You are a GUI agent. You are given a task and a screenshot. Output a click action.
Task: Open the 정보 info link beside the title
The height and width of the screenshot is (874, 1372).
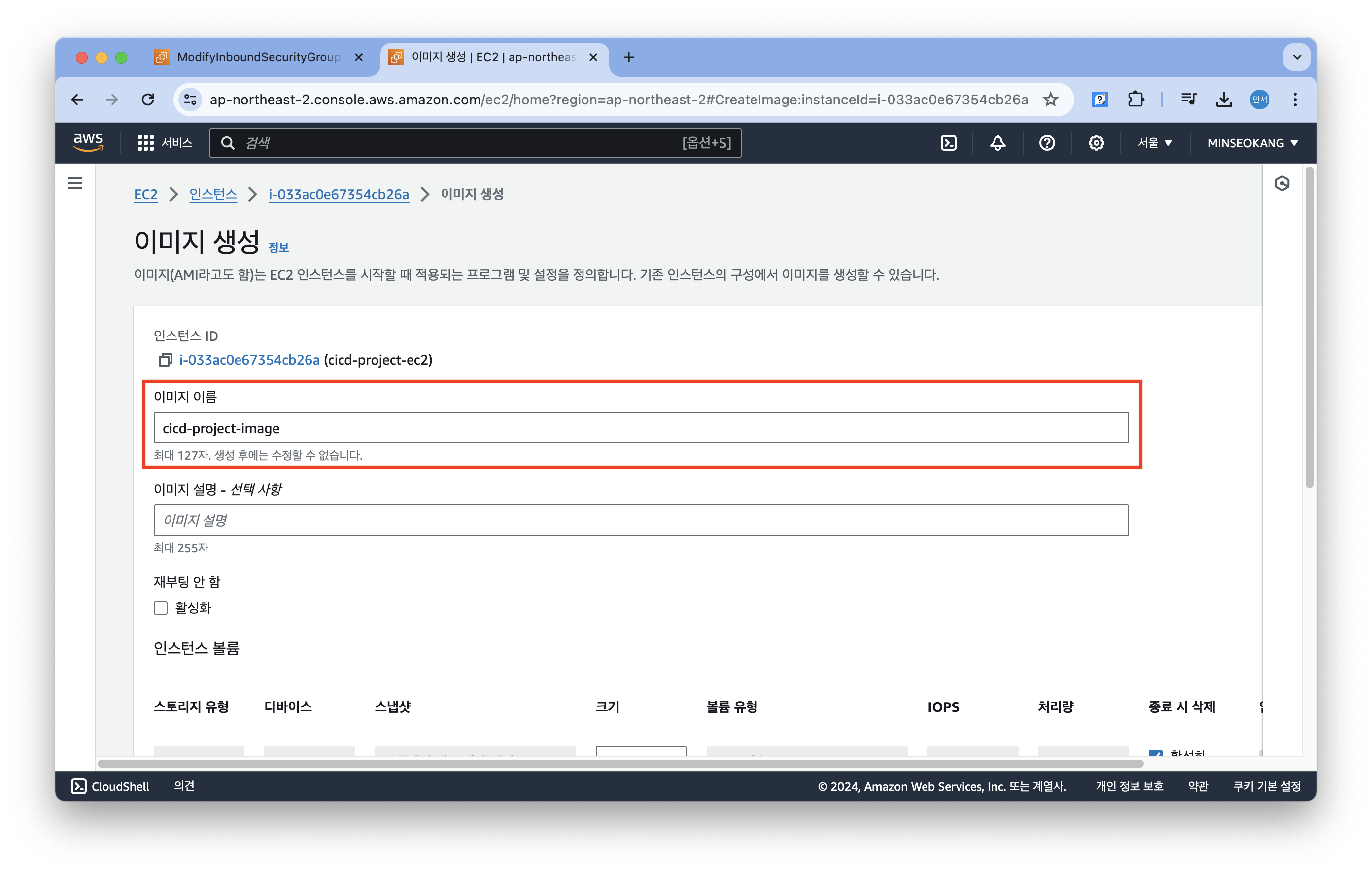[278, 247]
